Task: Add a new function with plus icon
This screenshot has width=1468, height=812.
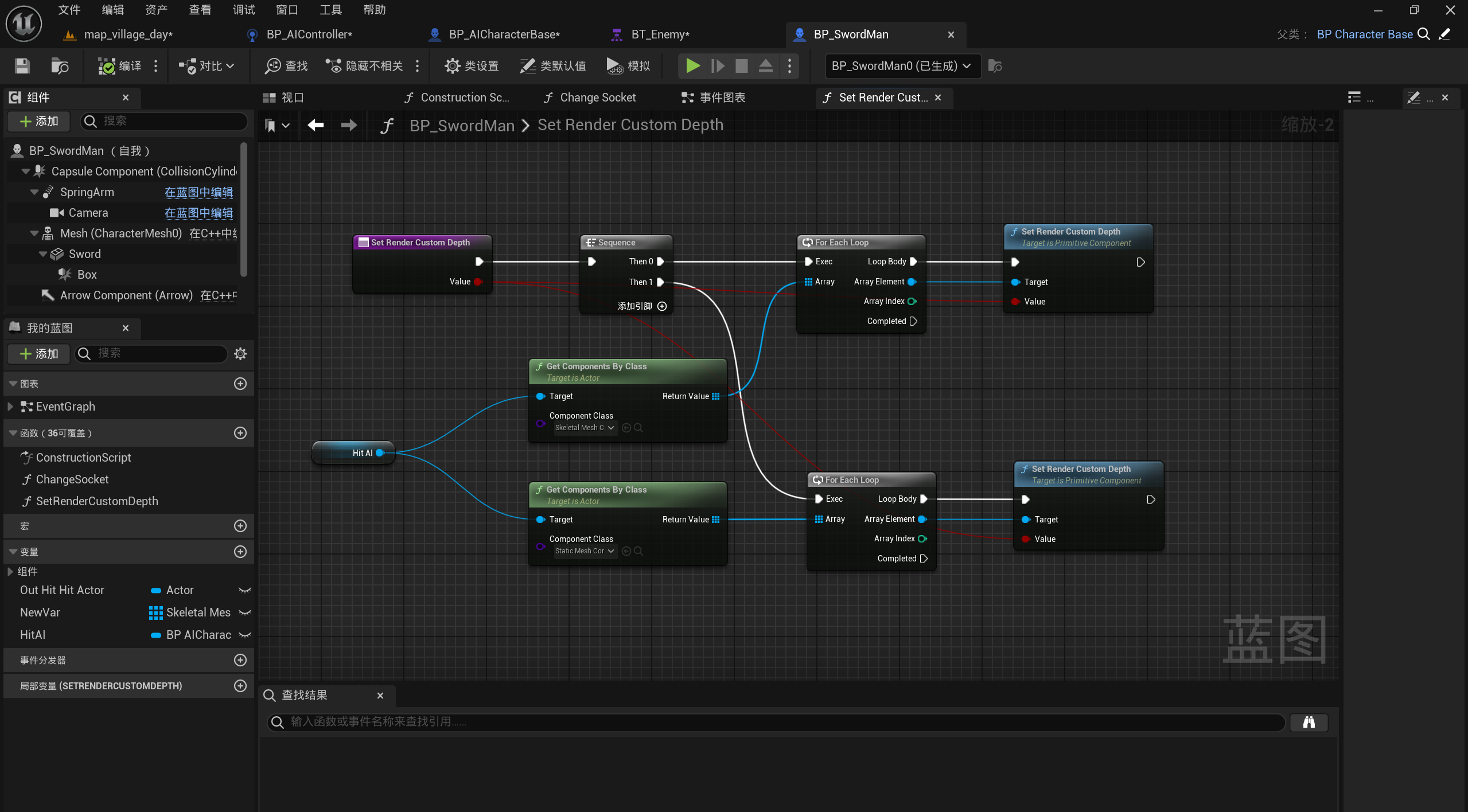Action: tap(240, 433)
